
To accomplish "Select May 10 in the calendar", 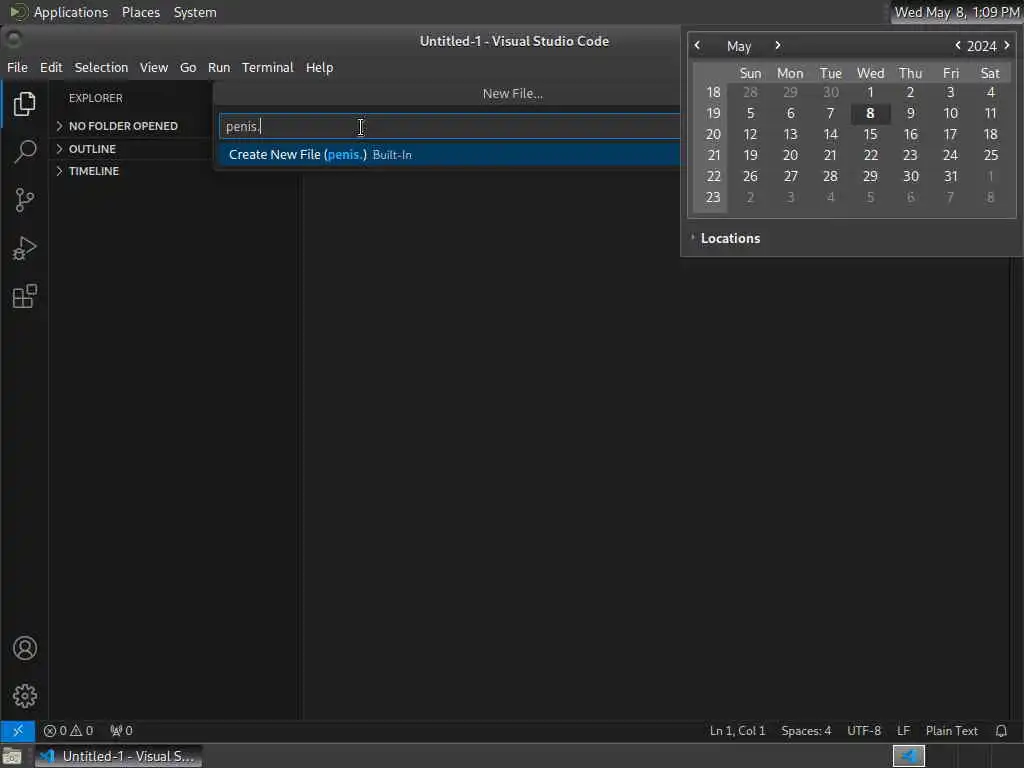I will click(950, 113).
